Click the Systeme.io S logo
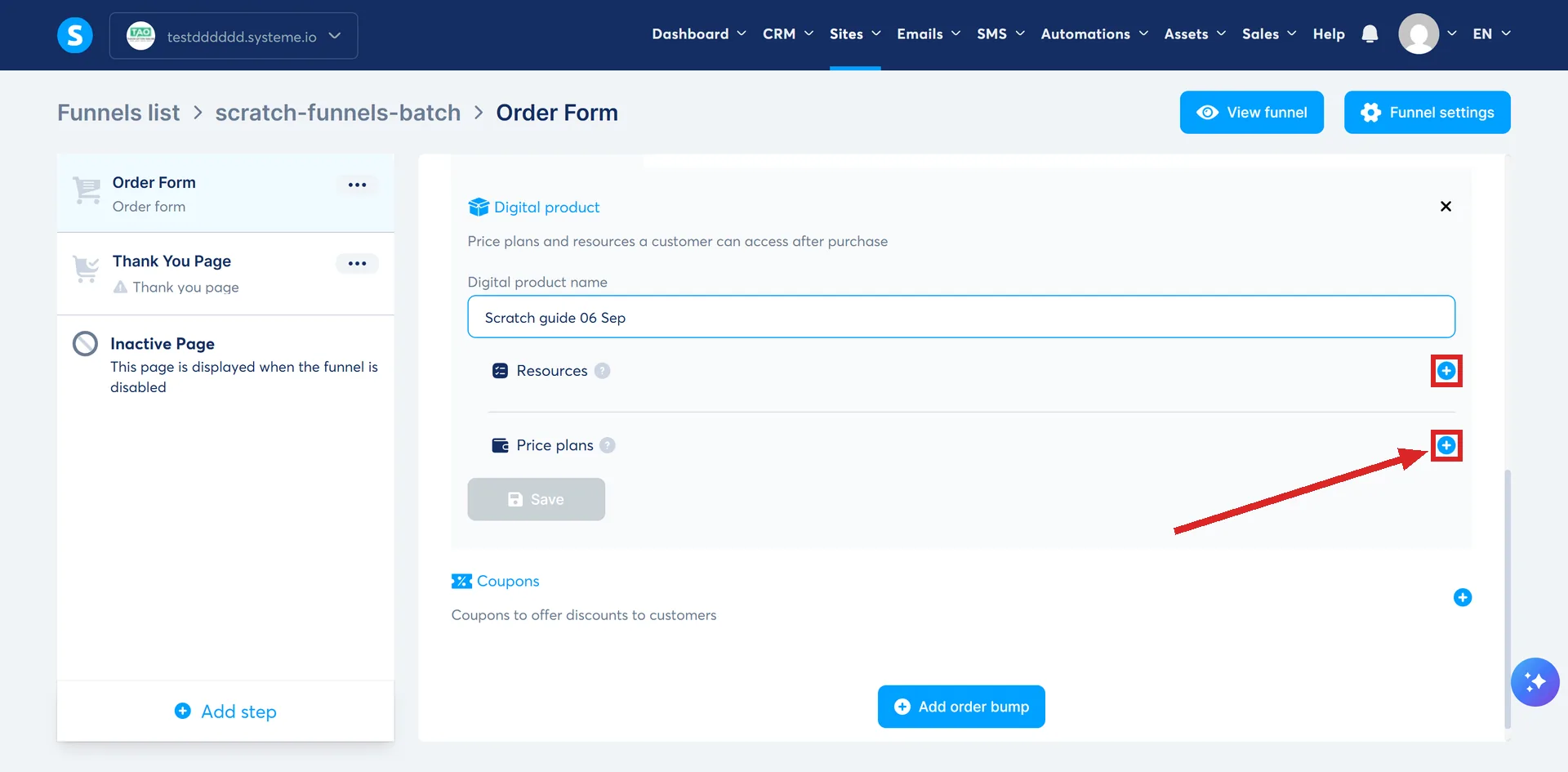Viewport: 1568px width, 772px height. pos(74,35)
